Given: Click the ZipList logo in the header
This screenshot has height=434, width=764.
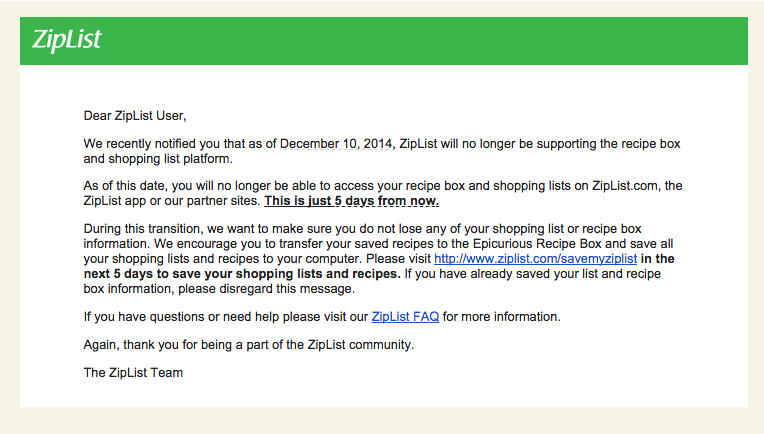Looking at the screenshot, I should pos(67,41).
